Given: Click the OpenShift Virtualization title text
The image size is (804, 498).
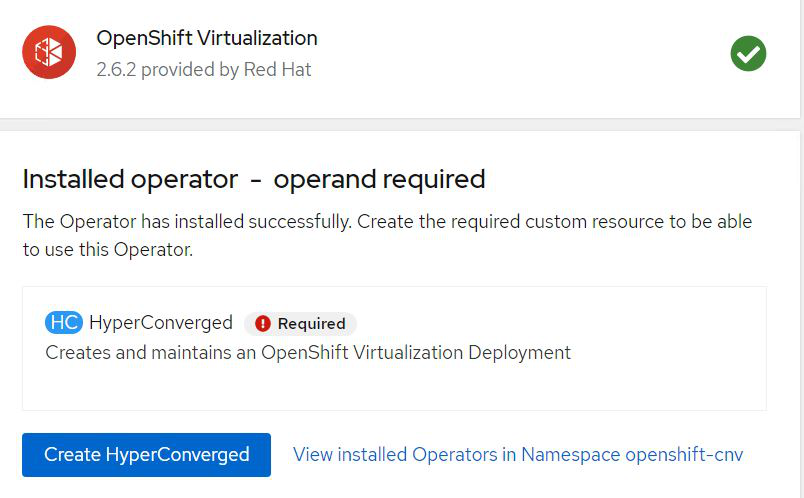Looking at the screenshot, I should 207,39.
